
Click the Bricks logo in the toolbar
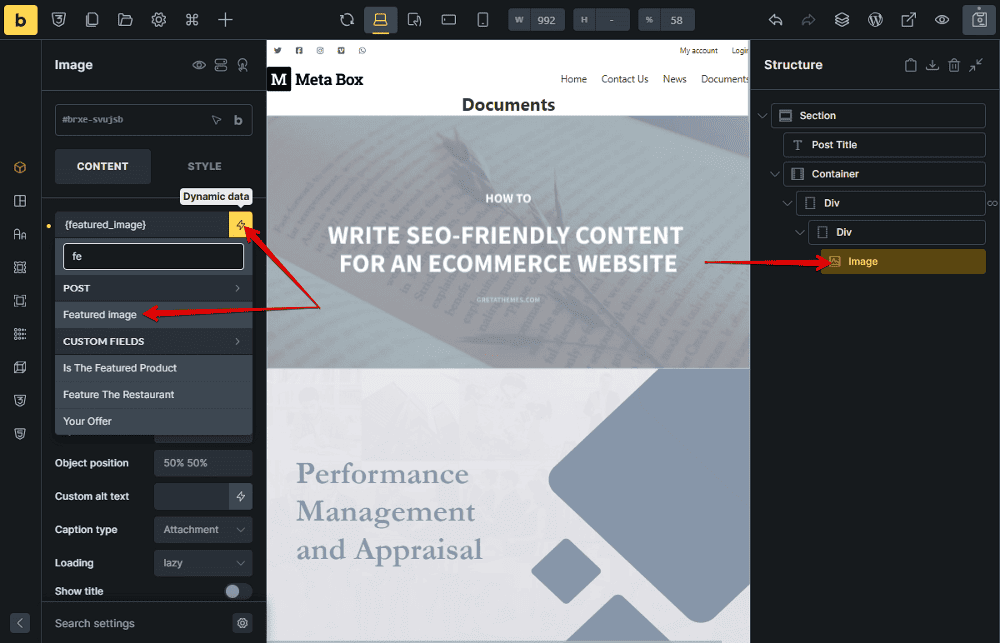click(x=21, y=20)
